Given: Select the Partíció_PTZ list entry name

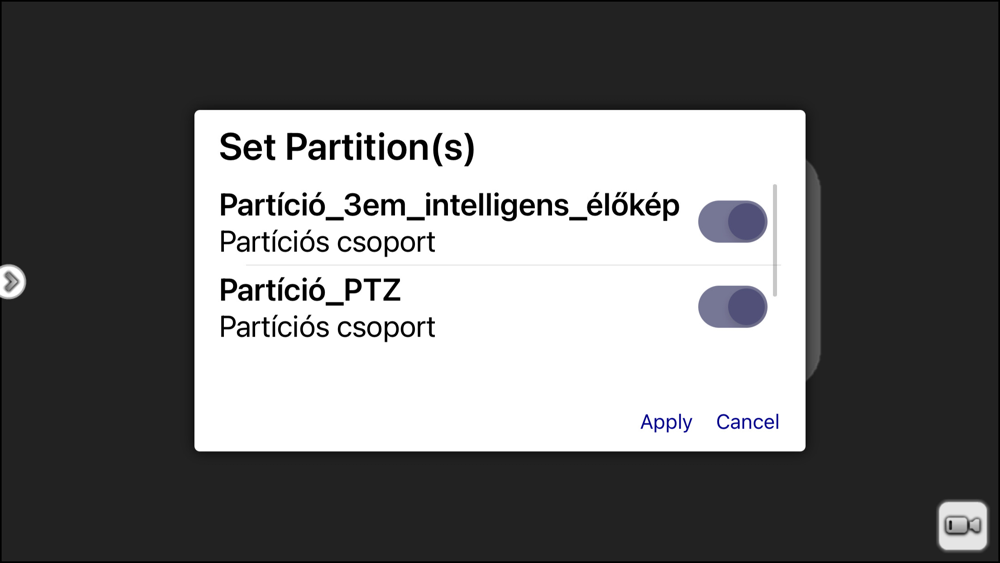Looking at the screenshot, I should [310, 290].
